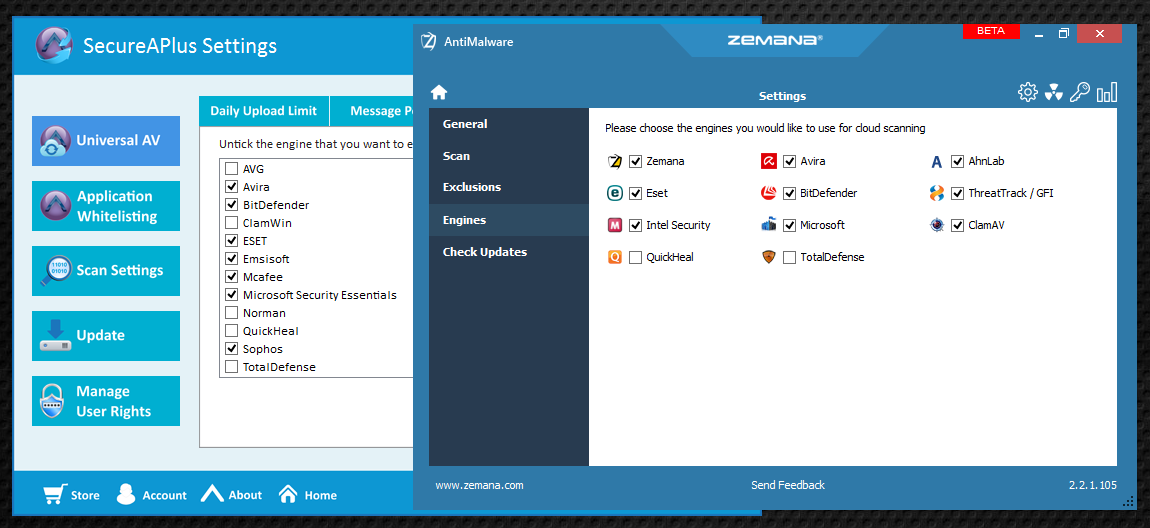This screenshot has width=1150, height=528.
Task: Click the TotalDefense shield icon in Zemana
Action: 769,257
